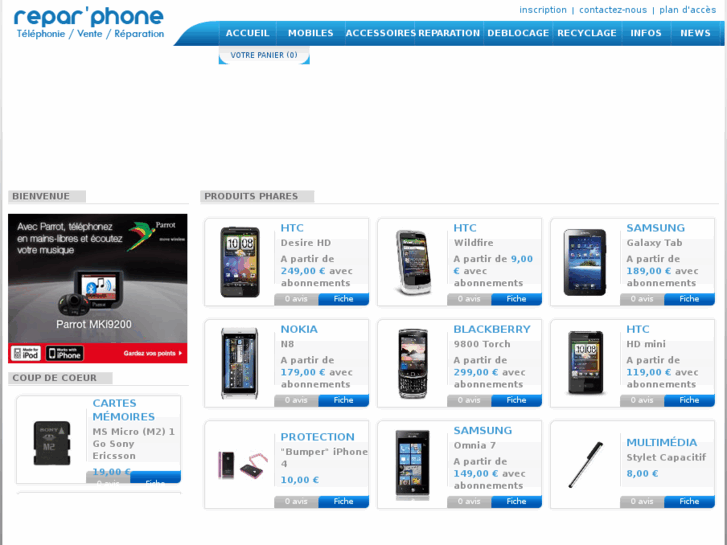The height and width of the screenshot is (545, 727).
Task: Open the HTC Desire HD product image
Action: (240, 262)
